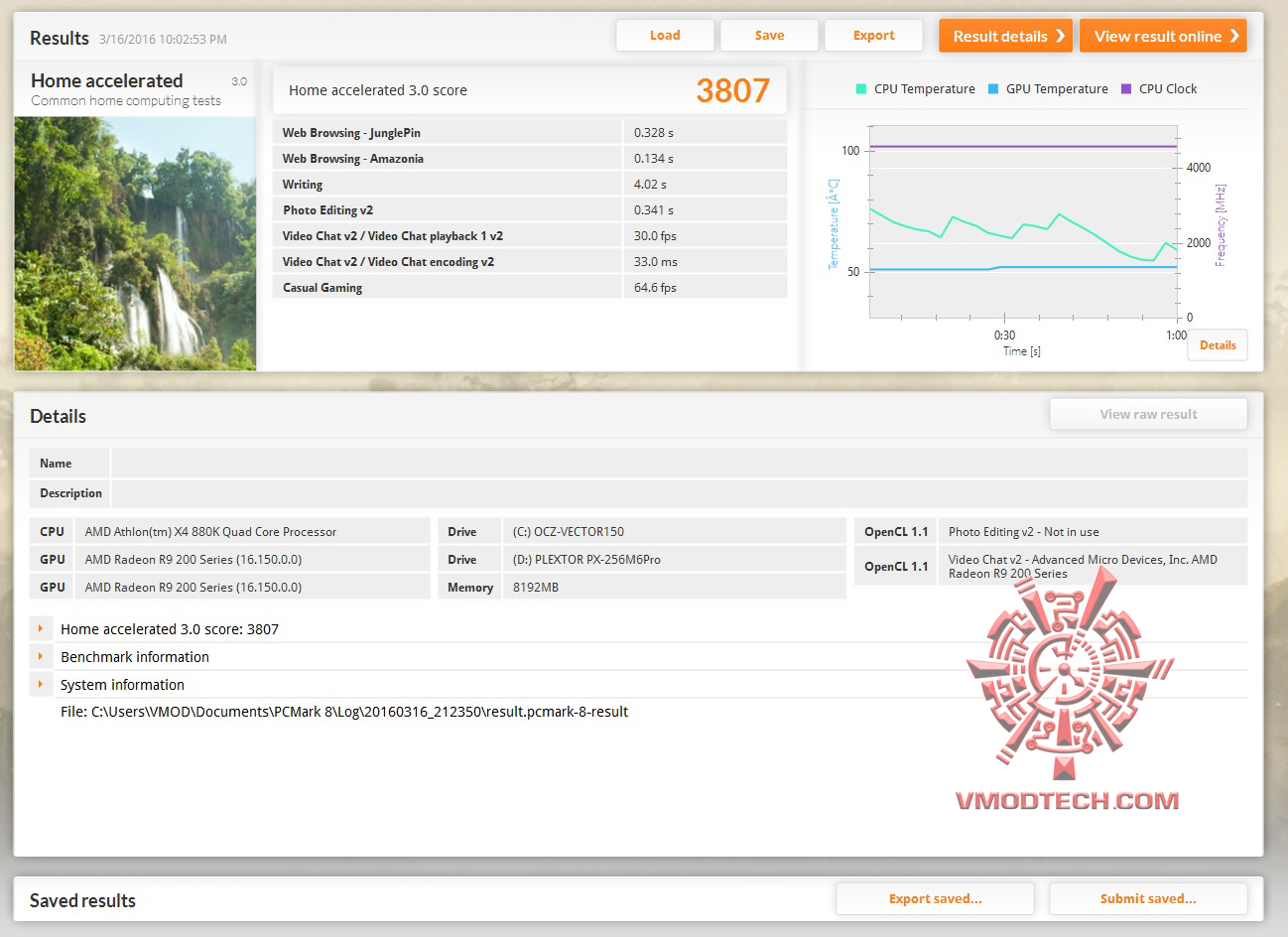
Task: Click the result file path text
Action: (344, 712)
